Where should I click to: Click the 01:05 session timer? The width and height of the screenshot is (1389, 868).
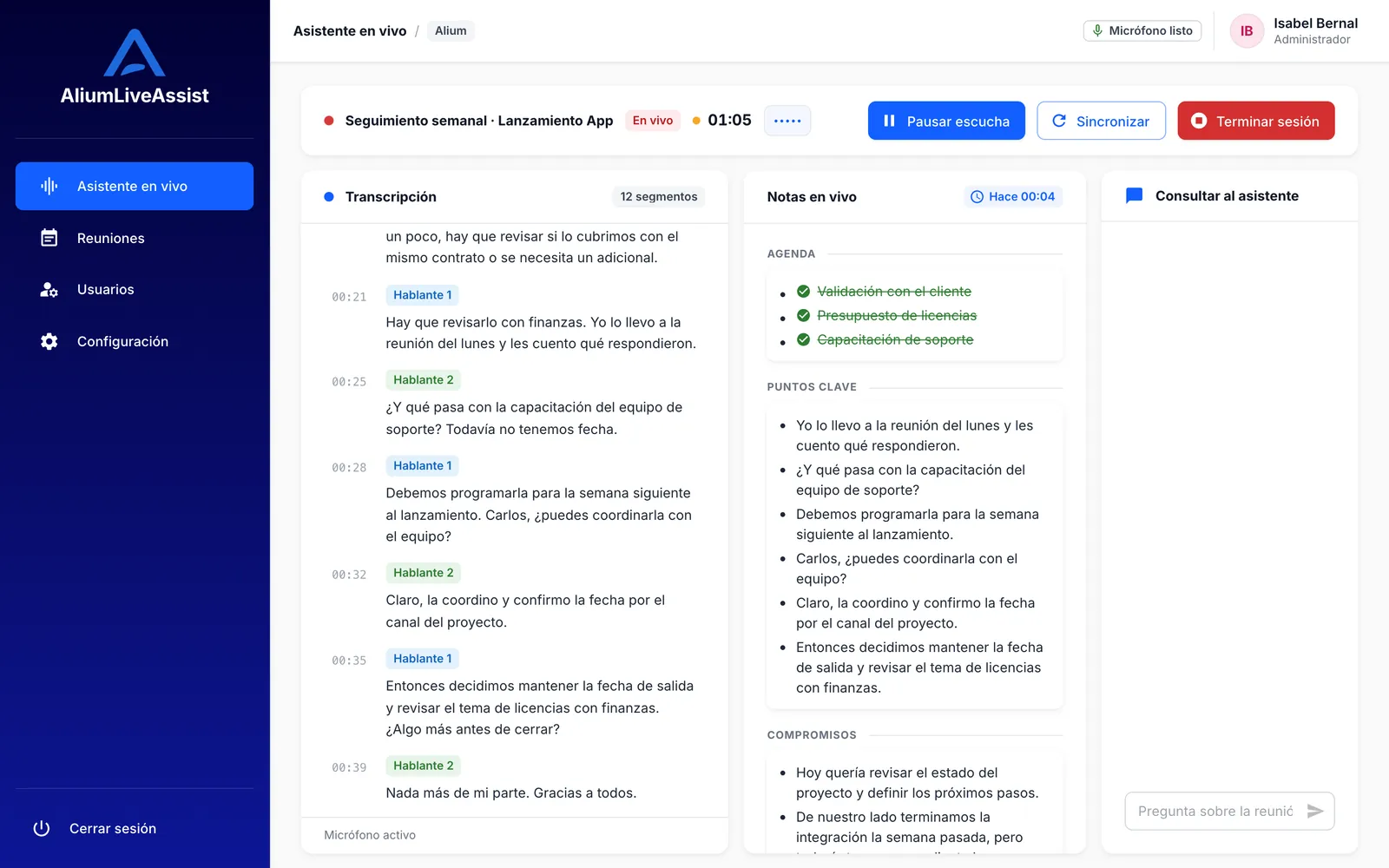click(729, 120)
